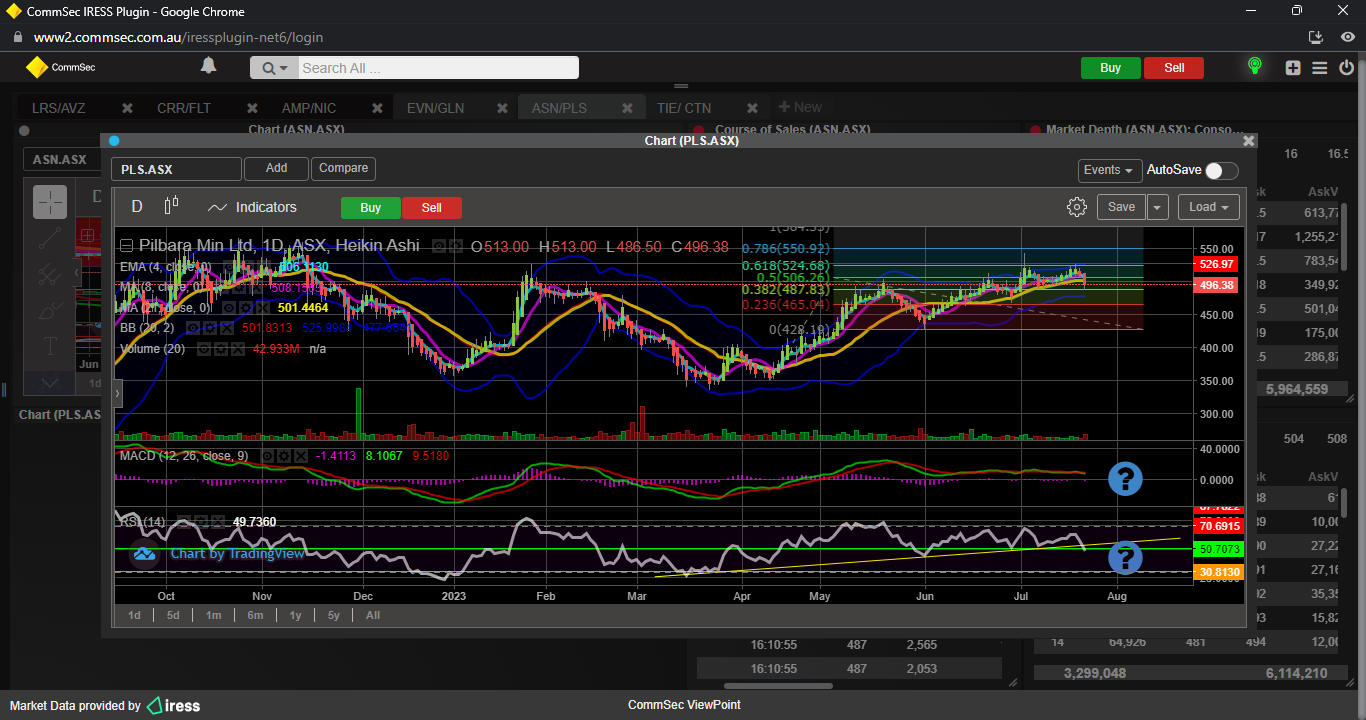This screenshot has height=720, width=1366.
Task: Set chart range to 1m
Action: pos(213,615)
